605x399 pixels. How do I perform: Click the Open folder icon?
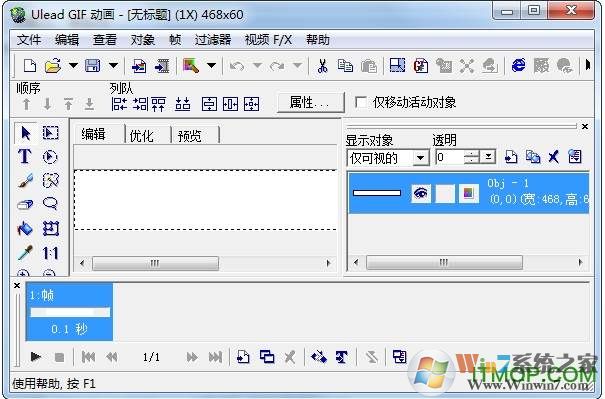tap(53, 66)
